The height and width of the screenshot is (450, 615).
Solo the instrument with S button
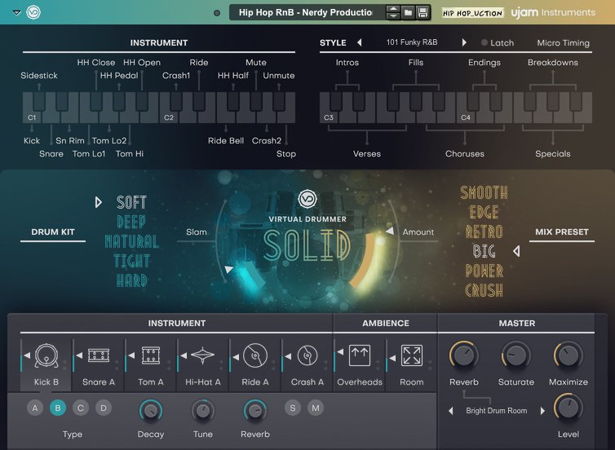pyautogui.click(x=292, y=407)
